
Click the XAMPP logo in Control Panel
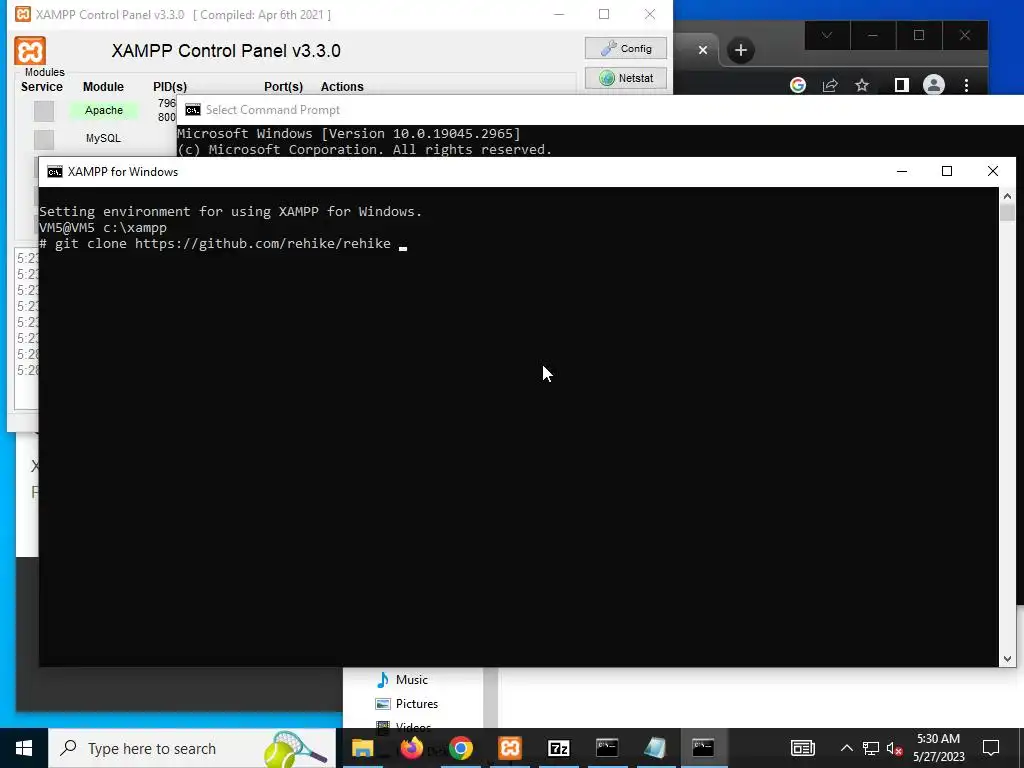[30, 51]
